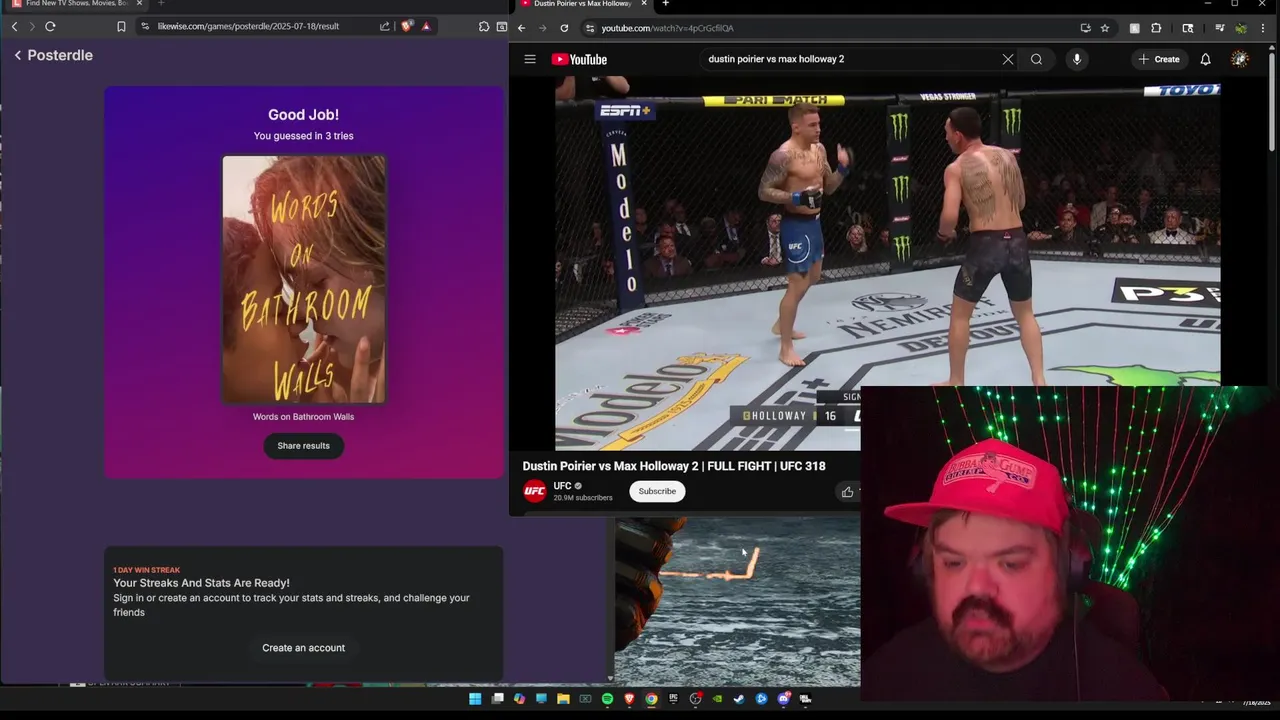Open the UFC channel name link
Screen dimensions: 1280x720
pyautogui.click(x=562, y=486)
